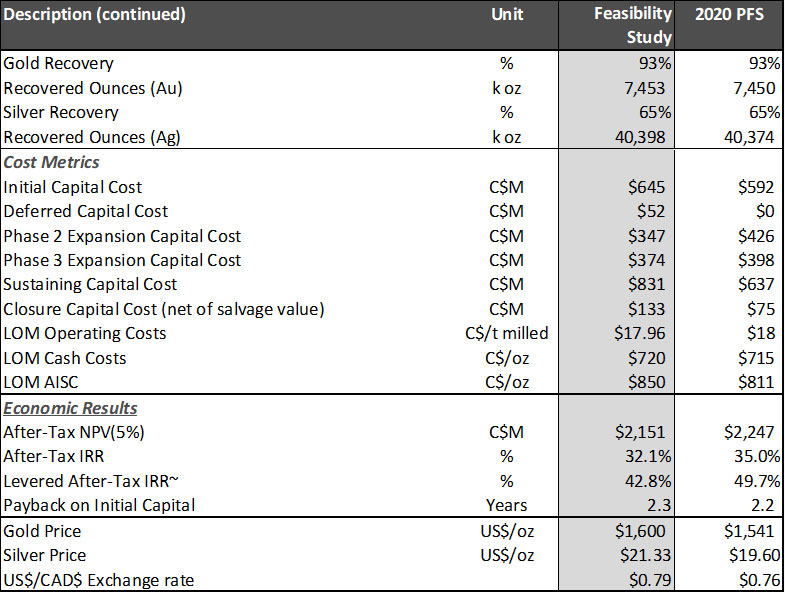
Task: Click the 49.7% Levered After-Tax IRR value
Action: [x=750, y=481]
